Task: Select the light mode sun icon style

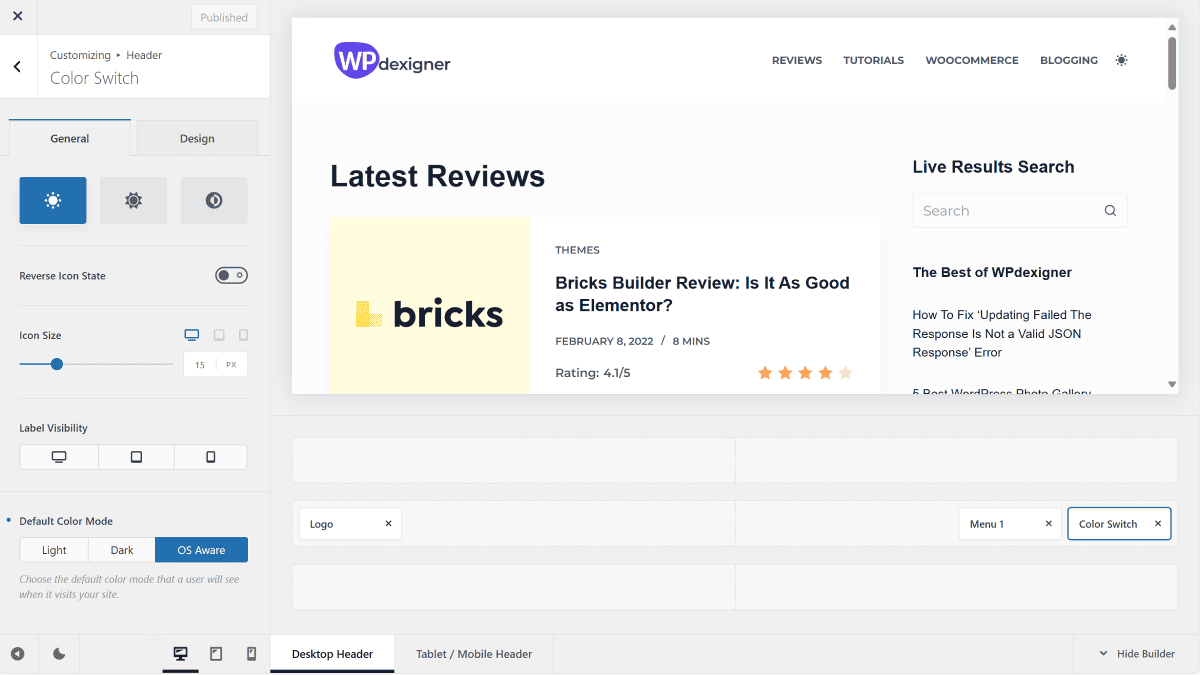Action: click(x=52, y=200)
